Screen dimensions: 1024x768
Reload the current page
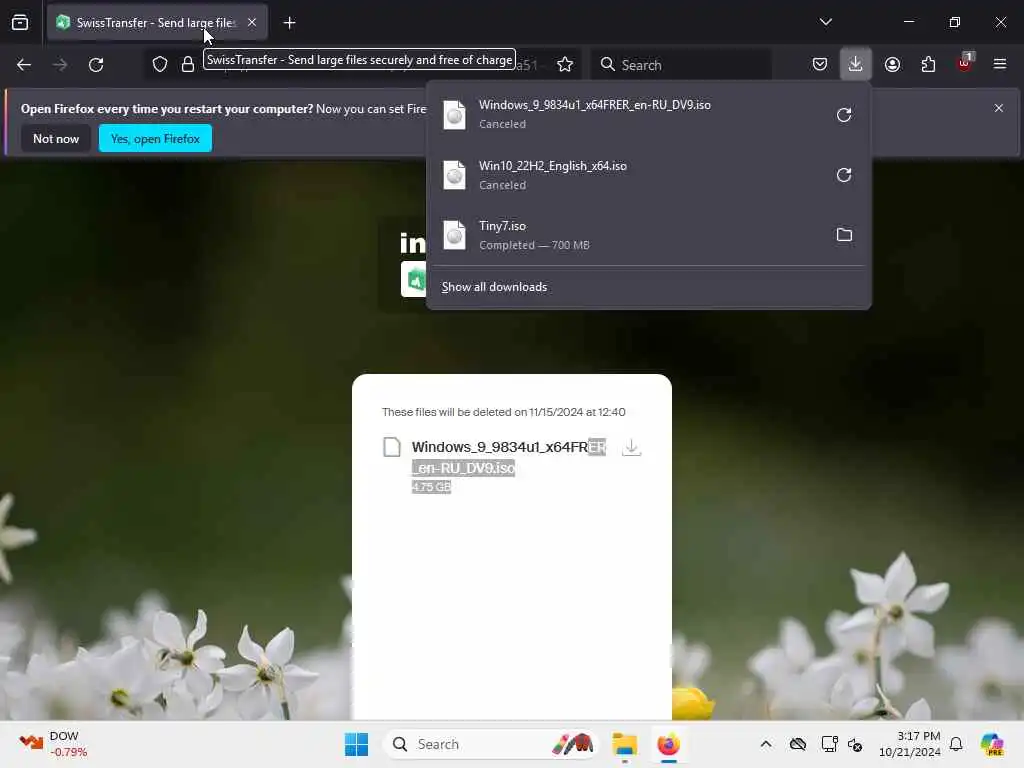coord(96,65)
